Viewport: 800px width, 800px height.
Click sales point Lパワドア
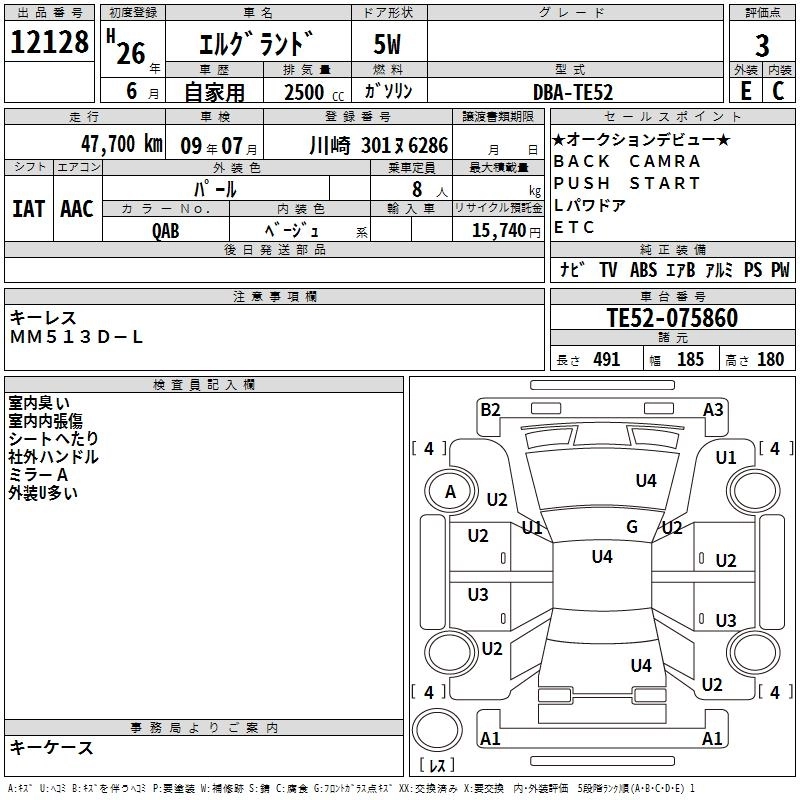[x=589, y=205]
